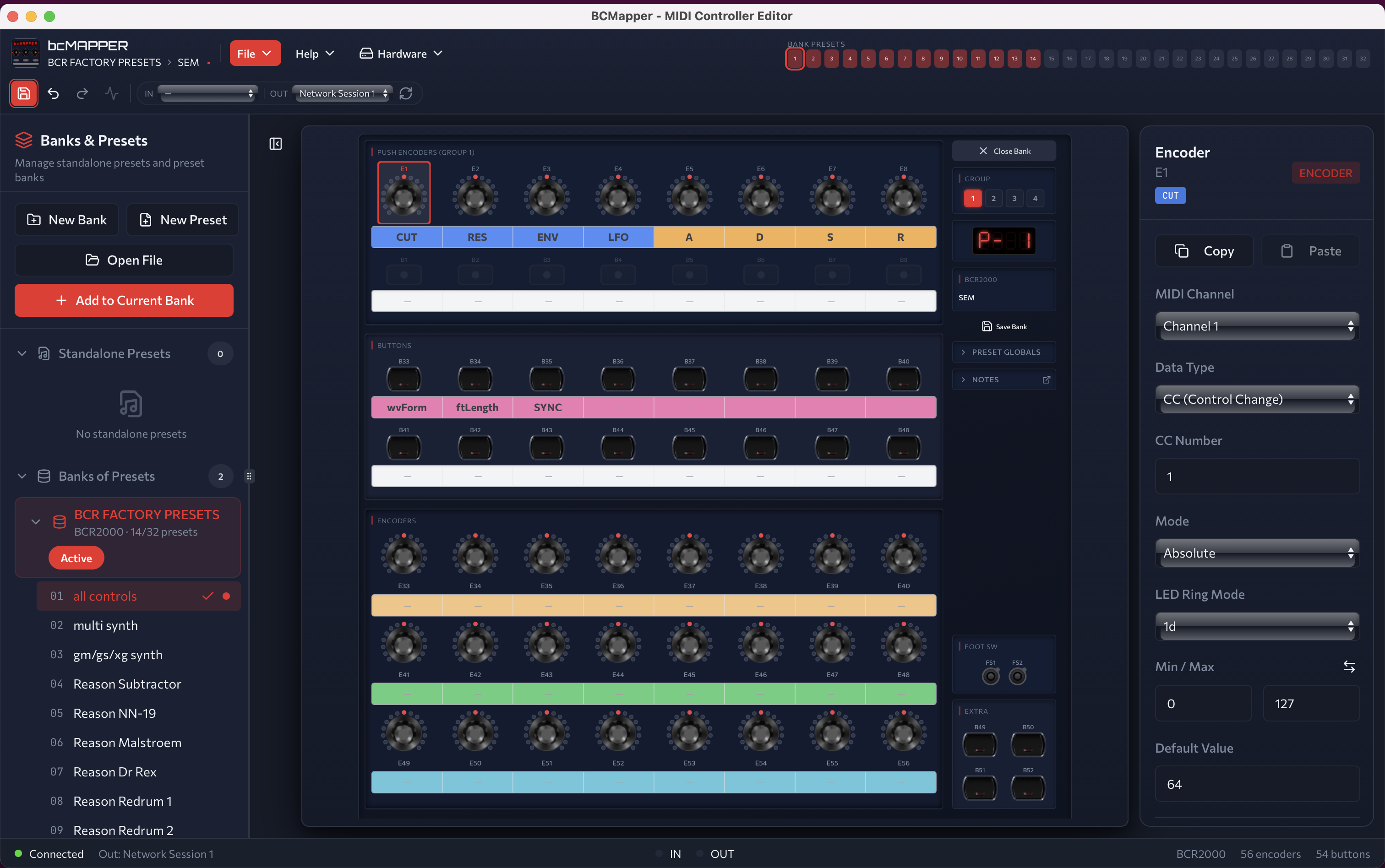Refresh the OUT port list
Image resolution: width=1385 pixels, height=868 pixels.
407,93
